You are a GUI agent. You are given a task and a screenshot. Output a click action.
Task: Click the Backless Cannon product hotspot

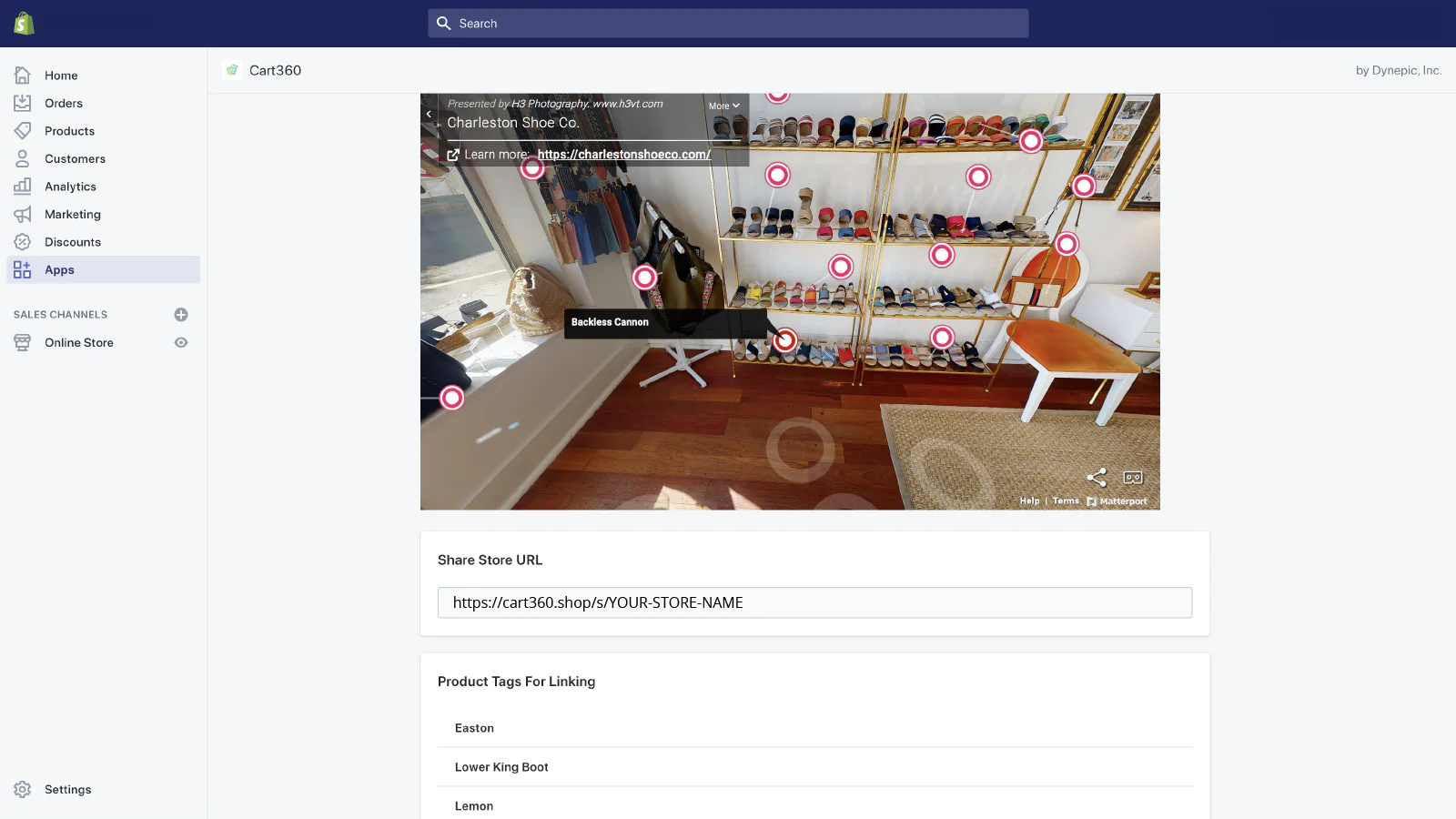784,340
